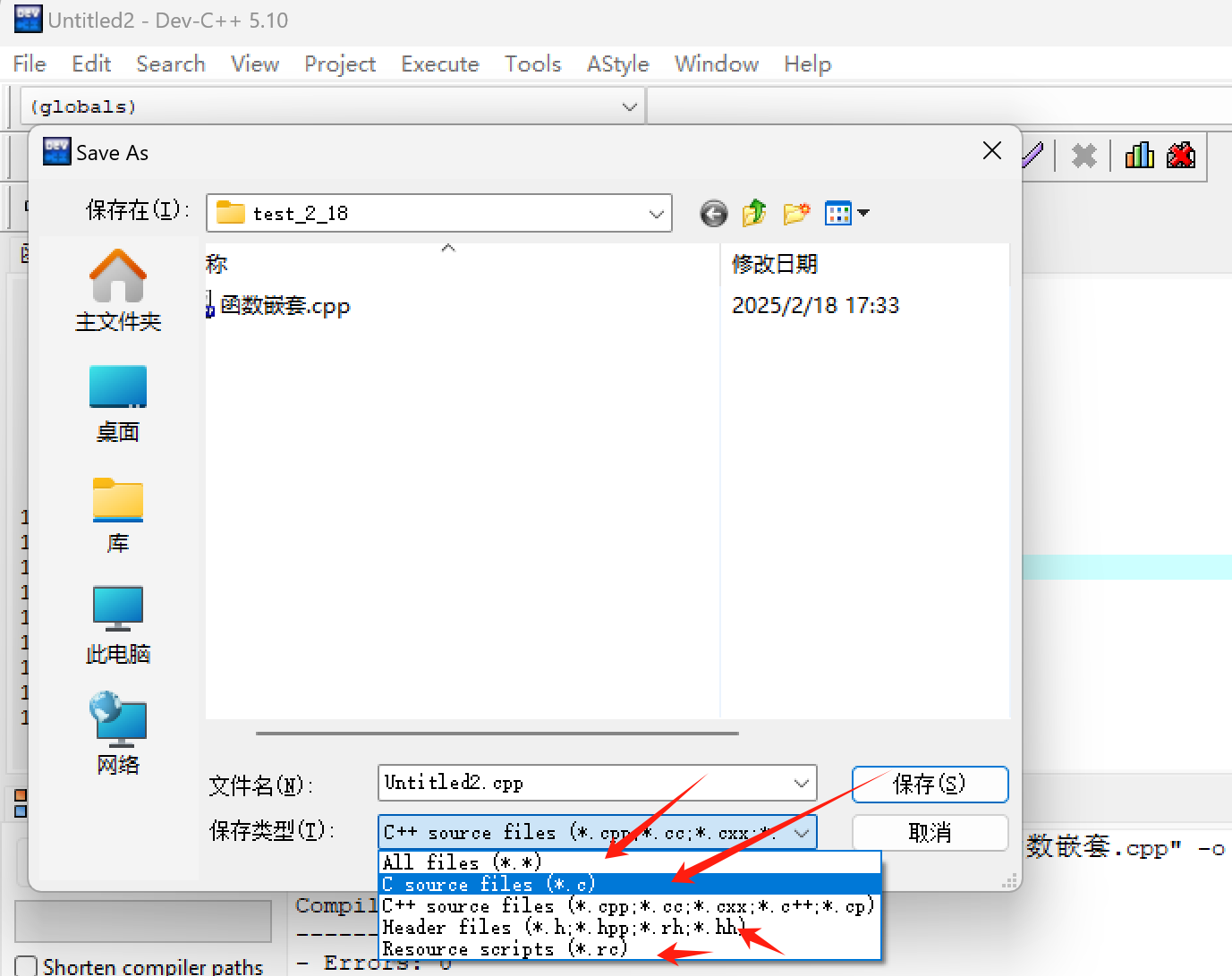
Task: Select Network (网络) in places sidebar
Action: tap(118, 734)
